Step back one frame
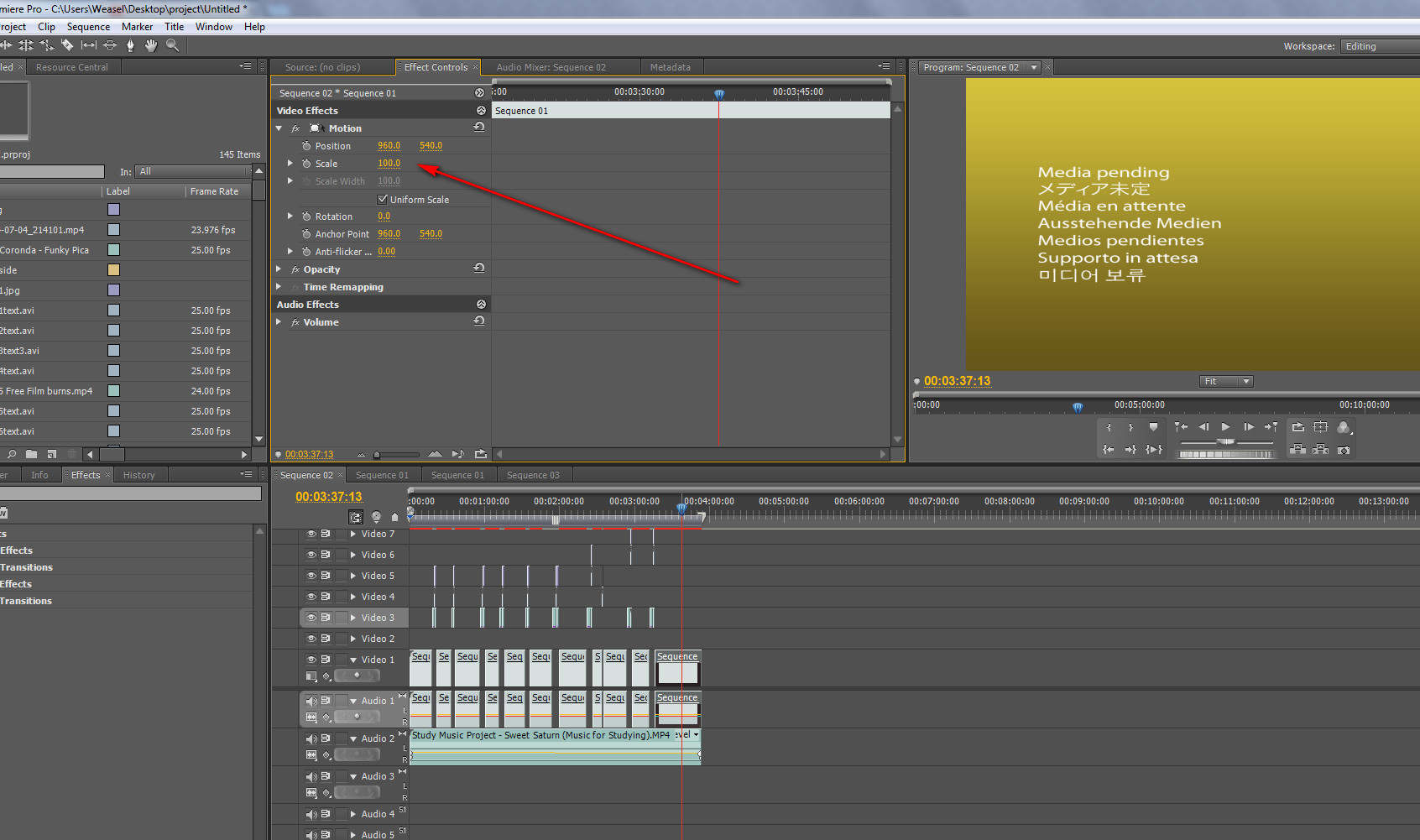1420x840 pixels. 1203,427
